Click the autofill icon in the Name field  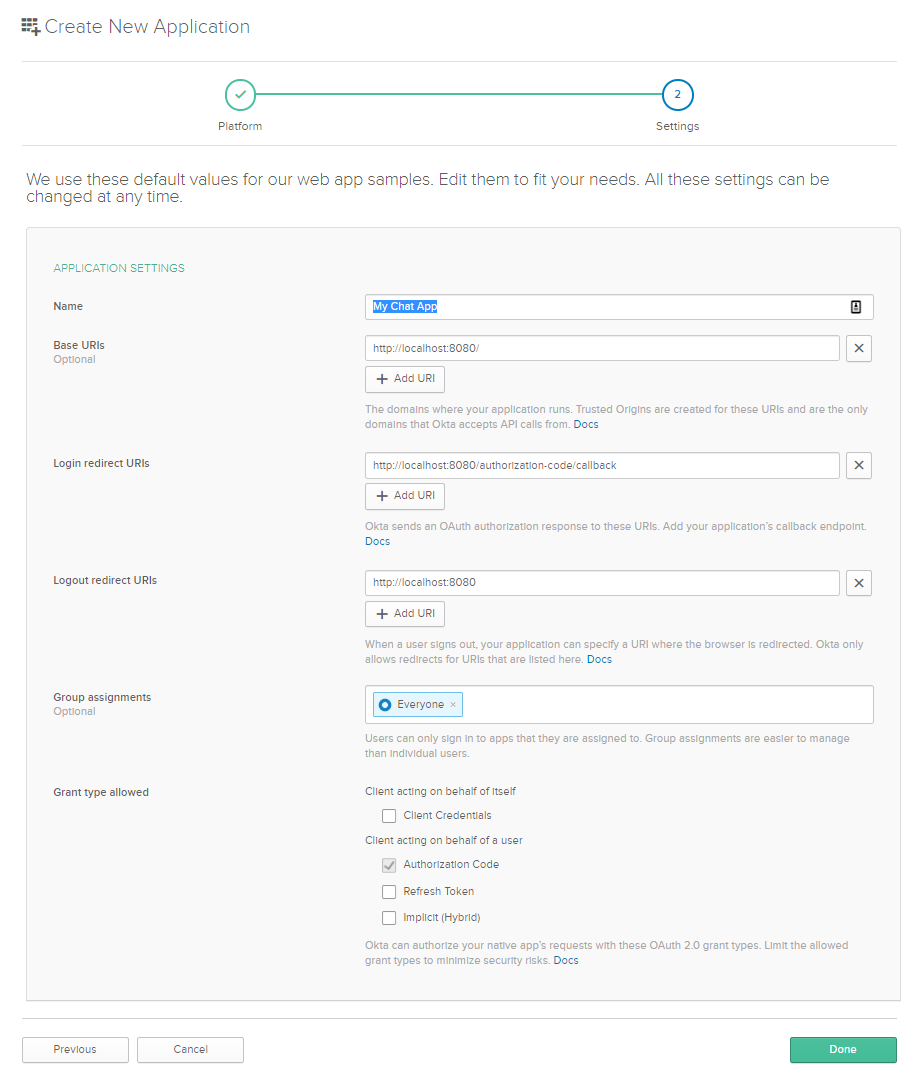[x=856, y=307]
